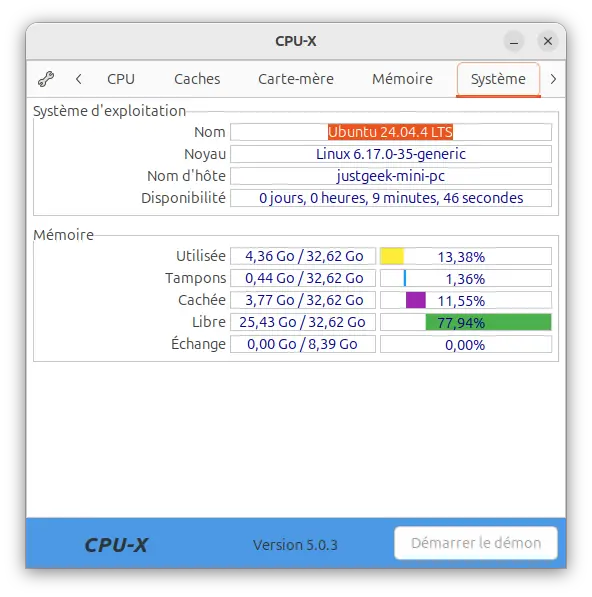Image resolution: width=592 pixels, height=597 pixels.
Task: Click the Cachée label
Action: click(x=202, y=300)
